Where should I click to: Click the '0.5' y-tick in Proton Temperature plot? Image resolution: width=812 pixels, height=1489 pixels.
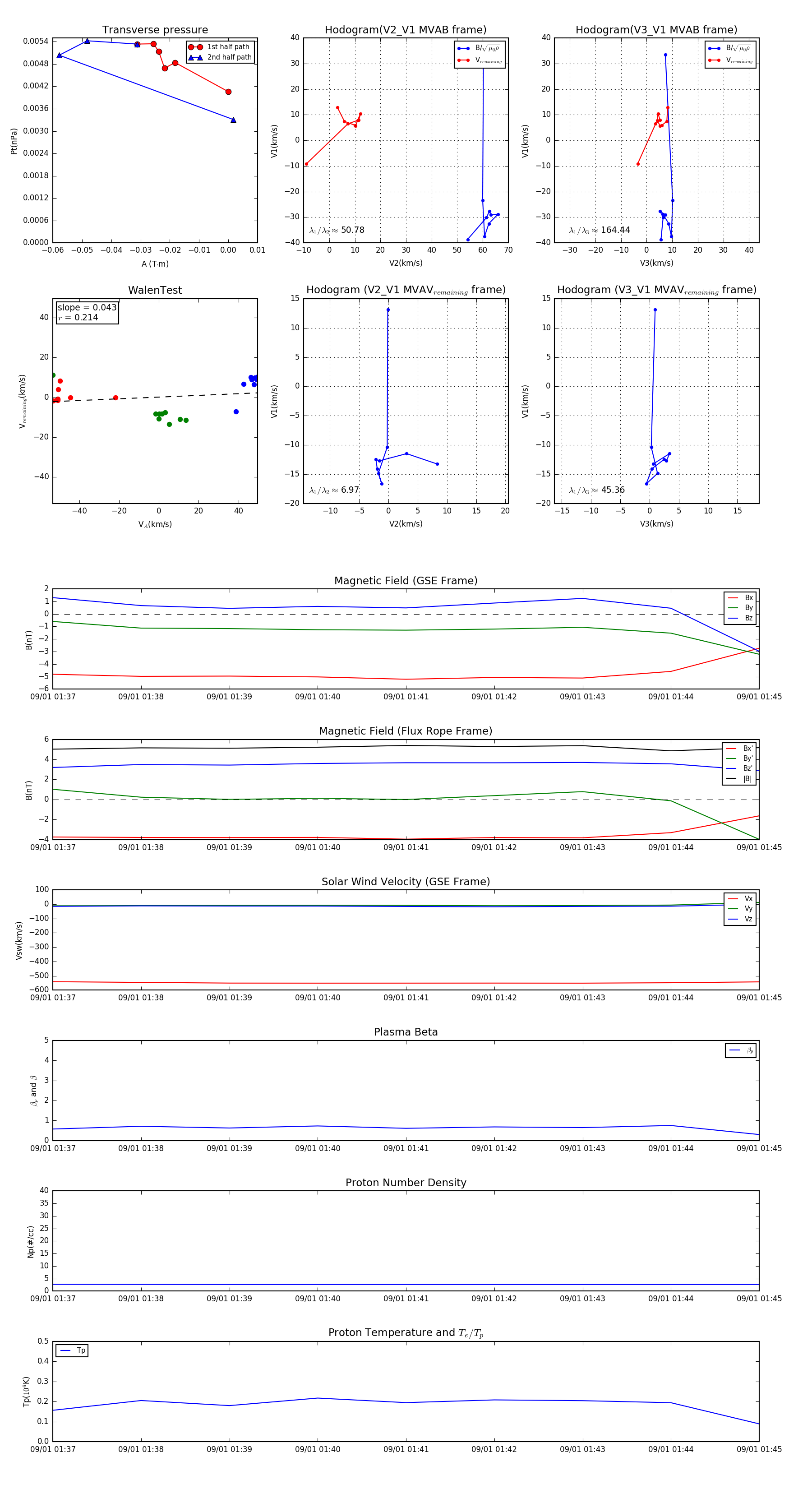tap(43, 1341)
